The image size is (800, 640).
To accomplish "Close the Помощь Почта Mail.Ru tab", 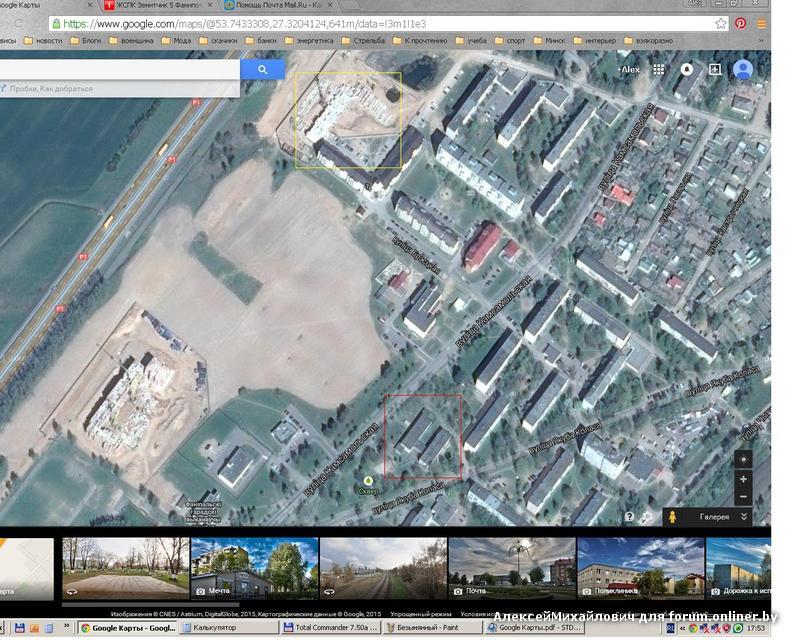I will pos(331,5).
